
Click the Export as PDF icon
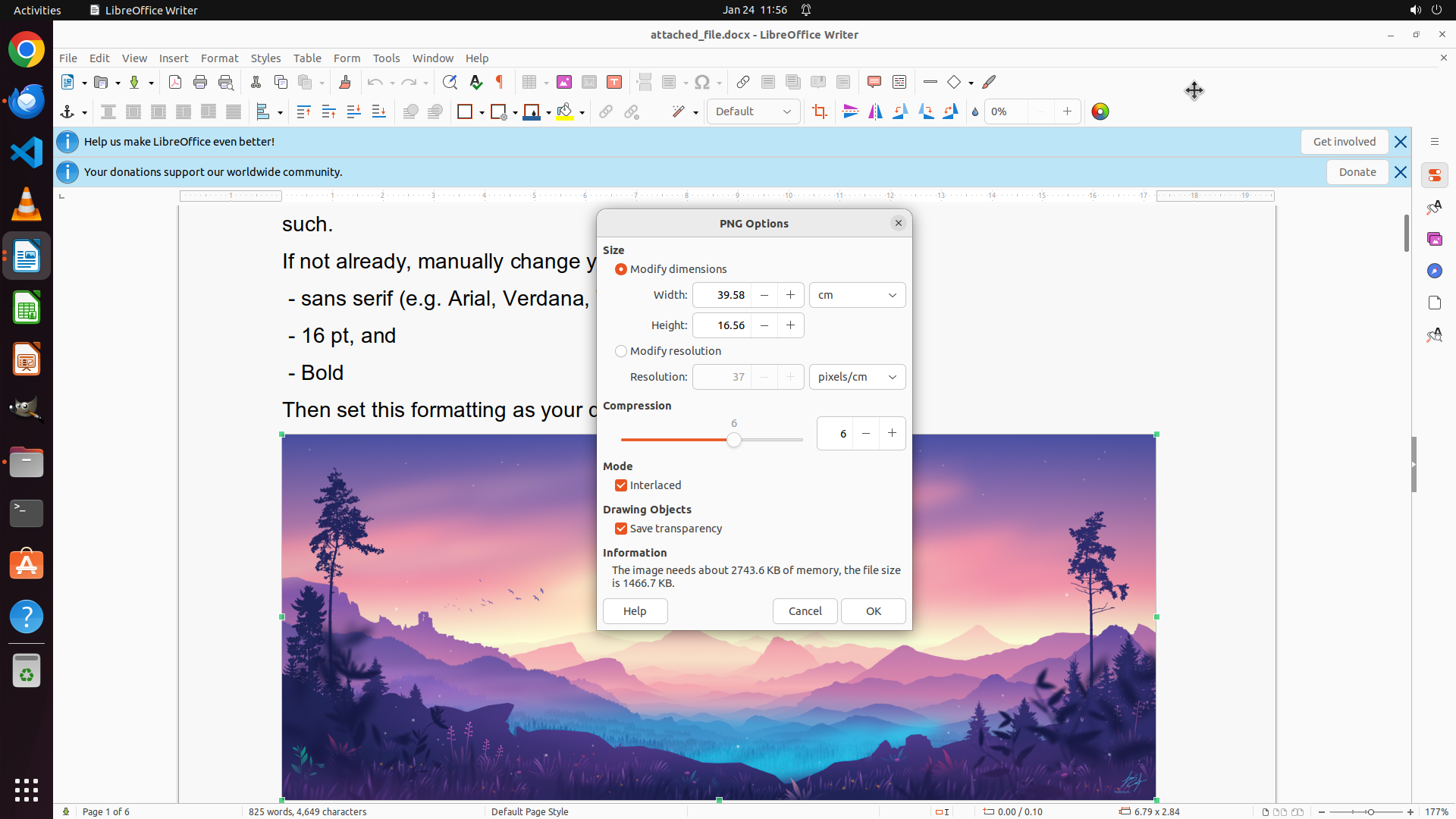tap(175, 82)
